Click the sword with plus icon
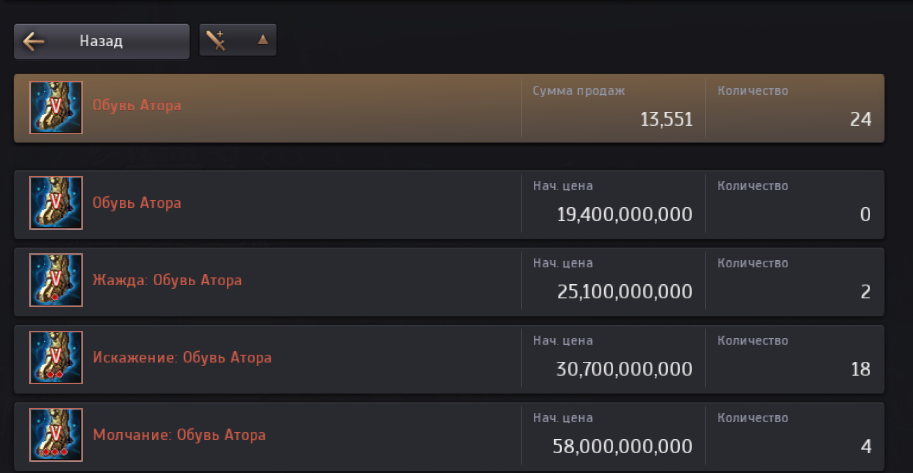 point(216,40)
